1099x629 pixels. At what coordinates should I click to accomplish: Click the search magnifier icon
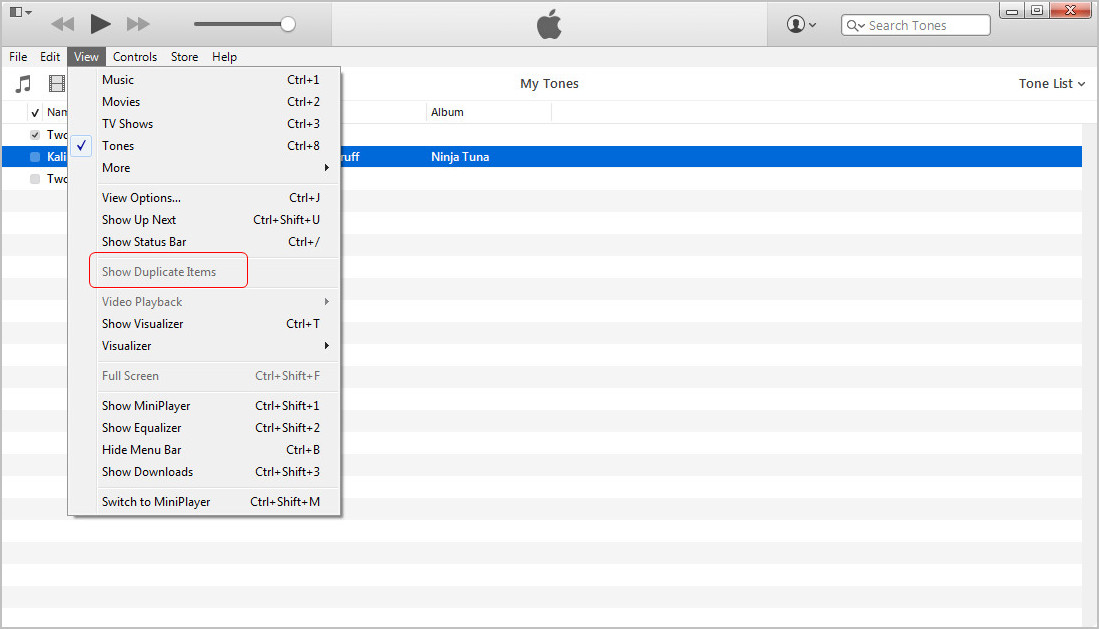(x=854, y=25)
